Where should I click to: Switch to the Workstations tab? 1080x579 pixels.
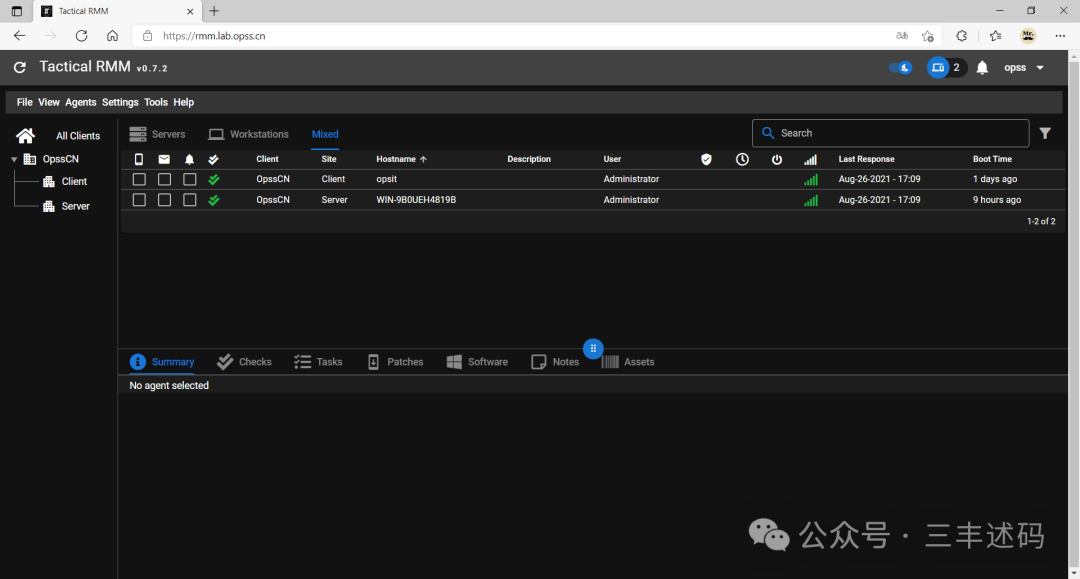(249, 134)
